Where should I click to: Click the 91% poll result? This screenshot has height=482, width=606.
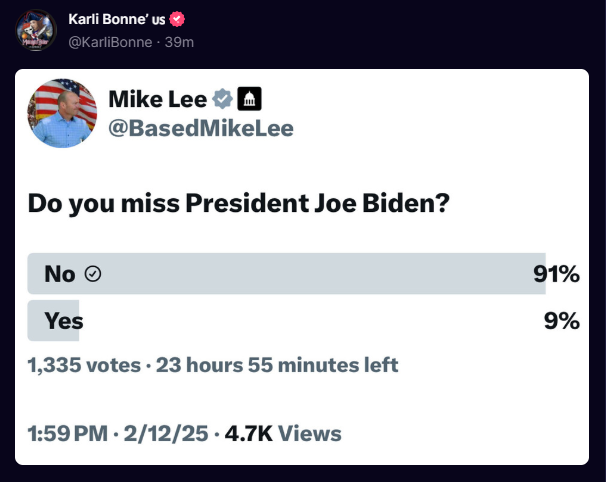557,274
